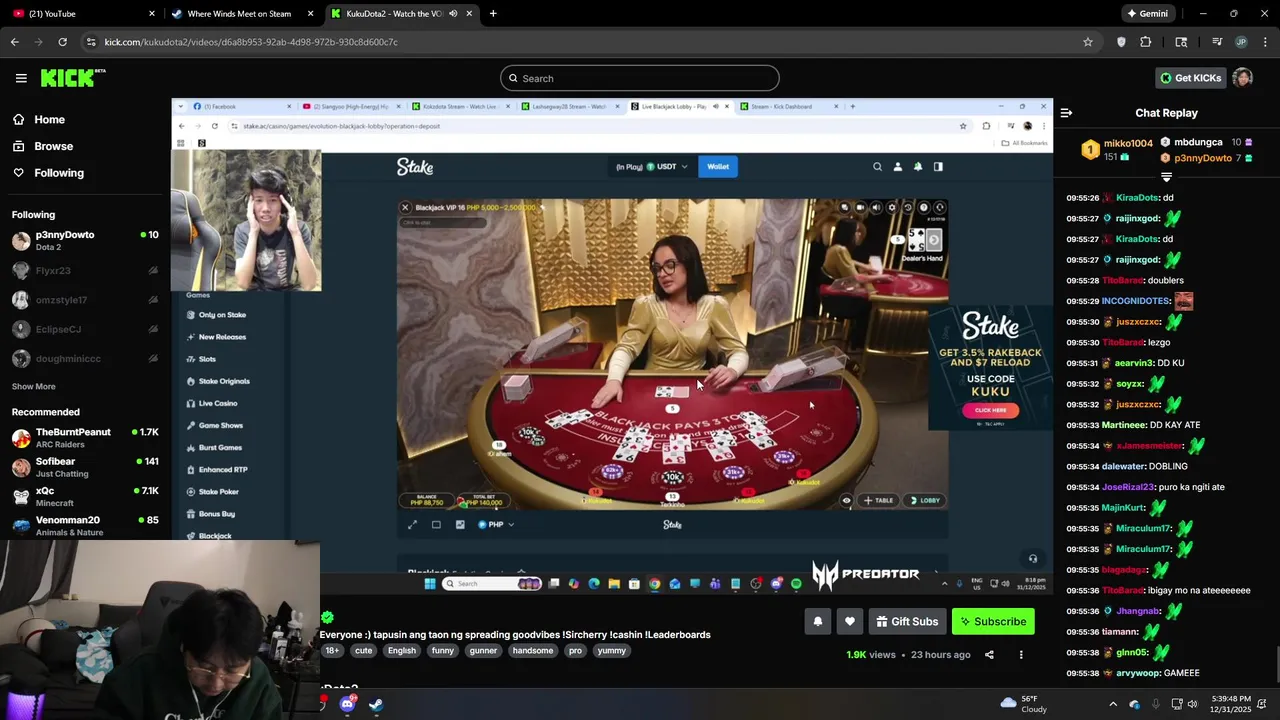Toggle follow heart button

(849, 621)
